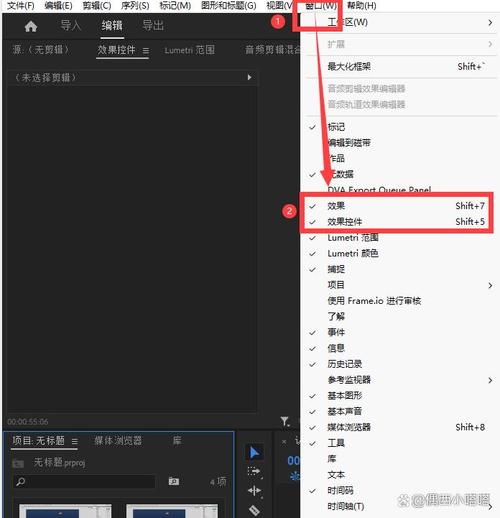Open the 剪辑(C) menu
Viewport: 500px width, 518px height.
[97, 6]
